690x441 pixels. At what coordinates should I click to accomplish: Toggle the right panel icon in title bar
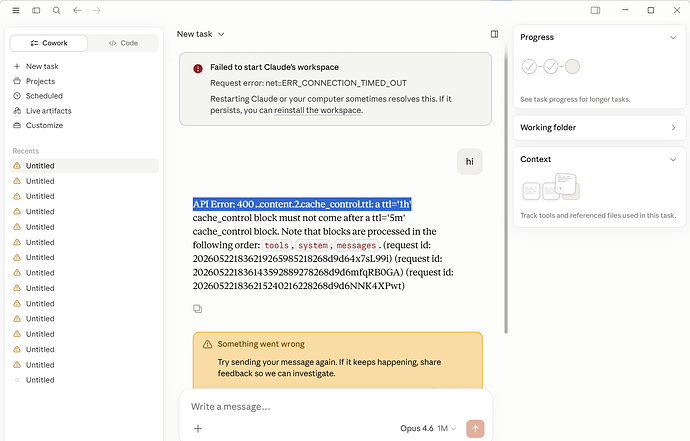[595, 10]
